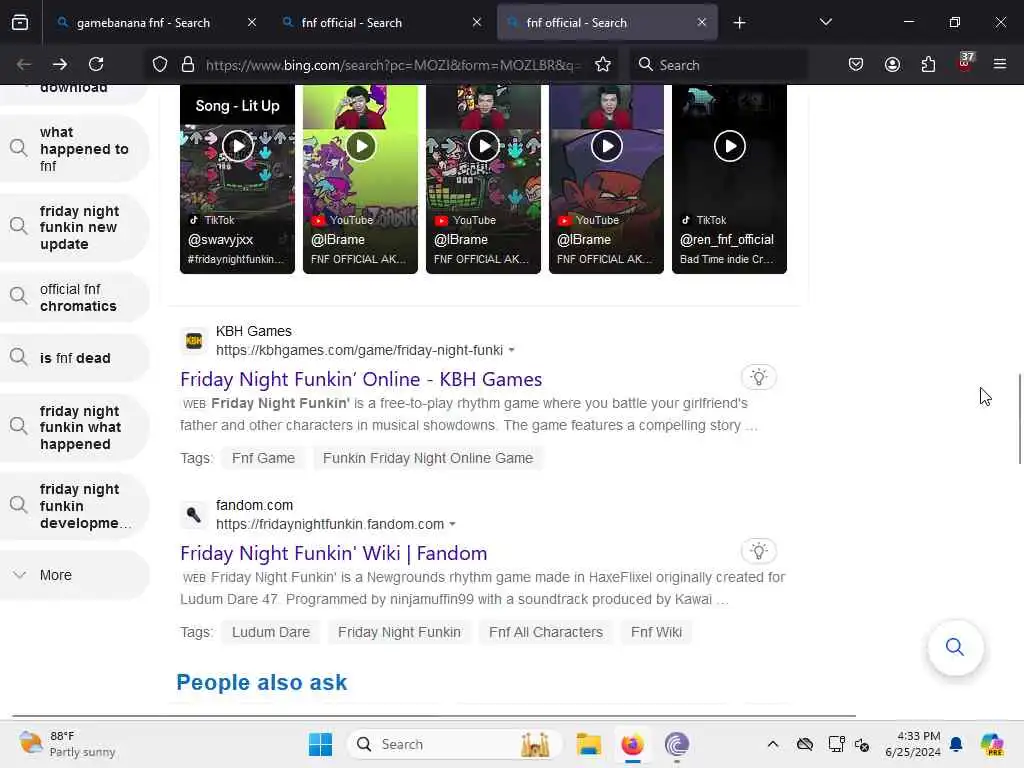Open clock showing 4:33 PM 6/25/2024
The image size is (1024, 768).
coord(912,744)
